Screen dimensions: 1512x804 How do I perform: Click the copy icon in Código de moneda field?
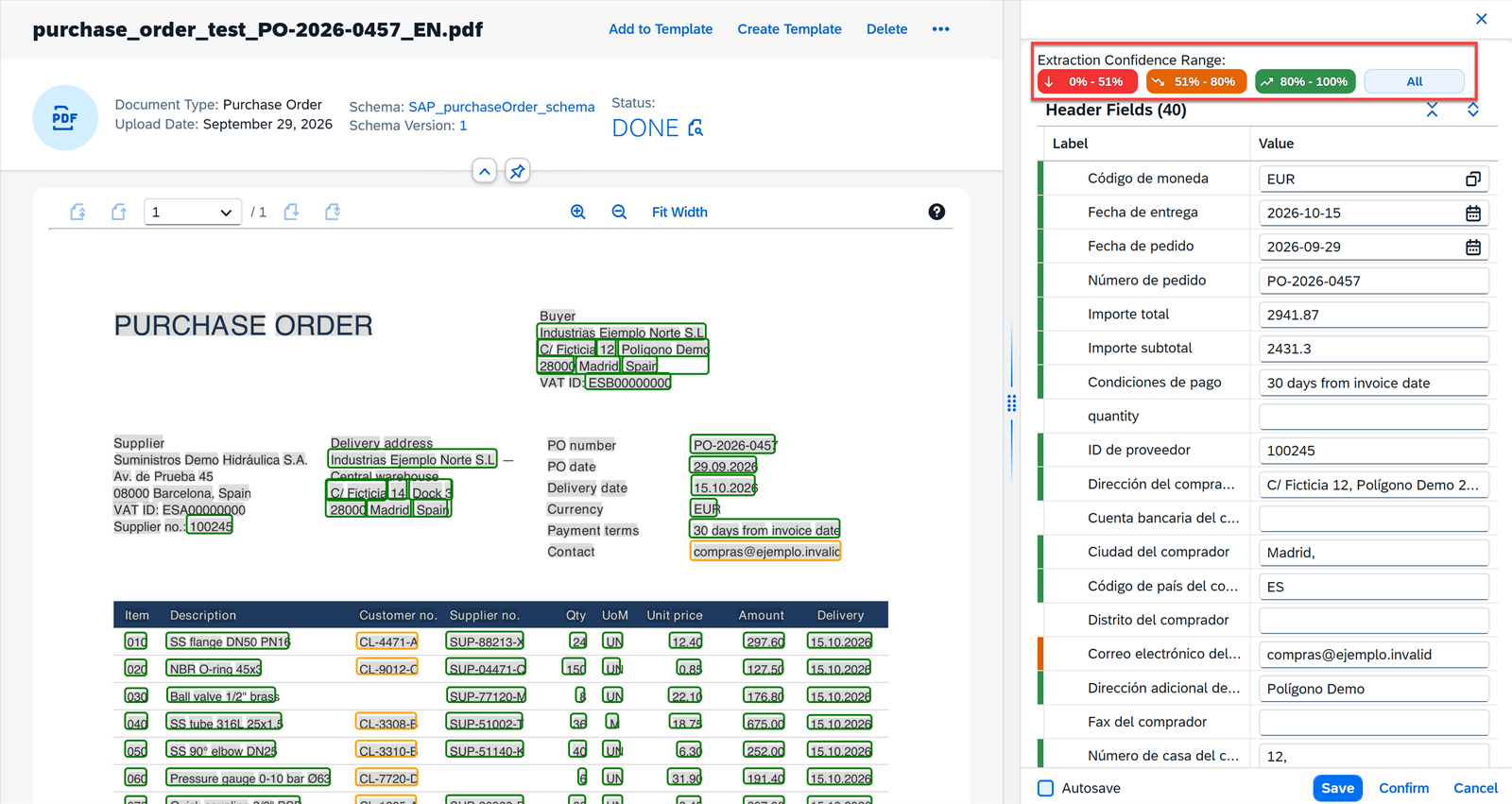pos(1472,179)
